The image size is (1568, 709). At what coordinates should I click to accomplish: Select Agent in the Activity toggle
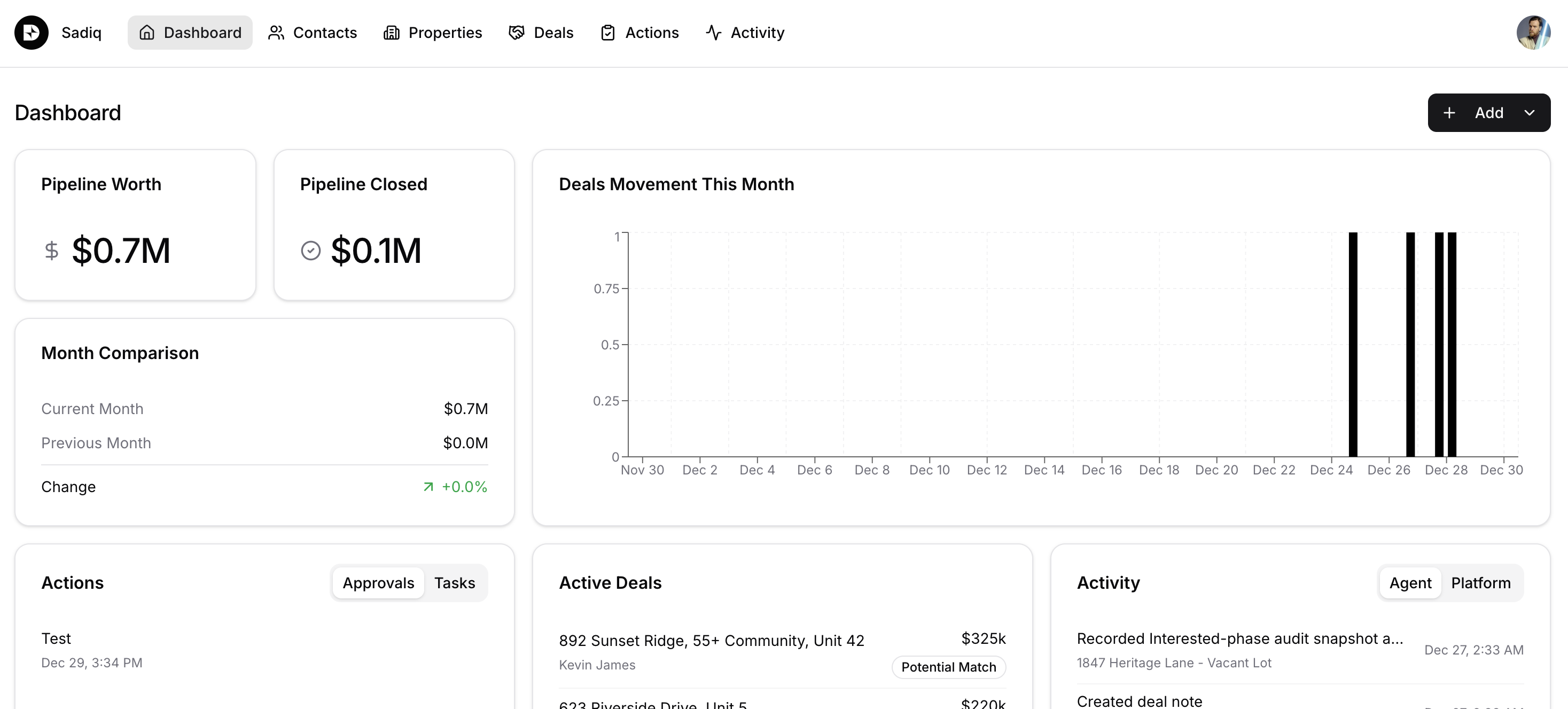click(x=1410, y=582)
